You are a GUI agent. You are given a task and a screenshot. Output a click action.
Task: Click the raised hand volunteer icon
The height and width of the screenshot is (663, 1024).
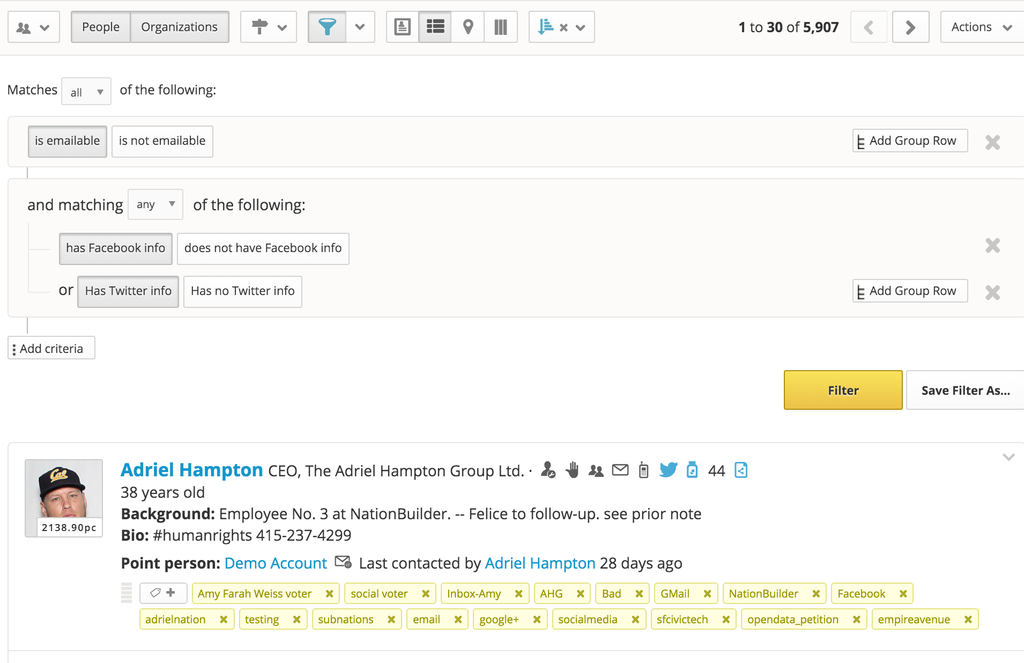pos(572,470)
